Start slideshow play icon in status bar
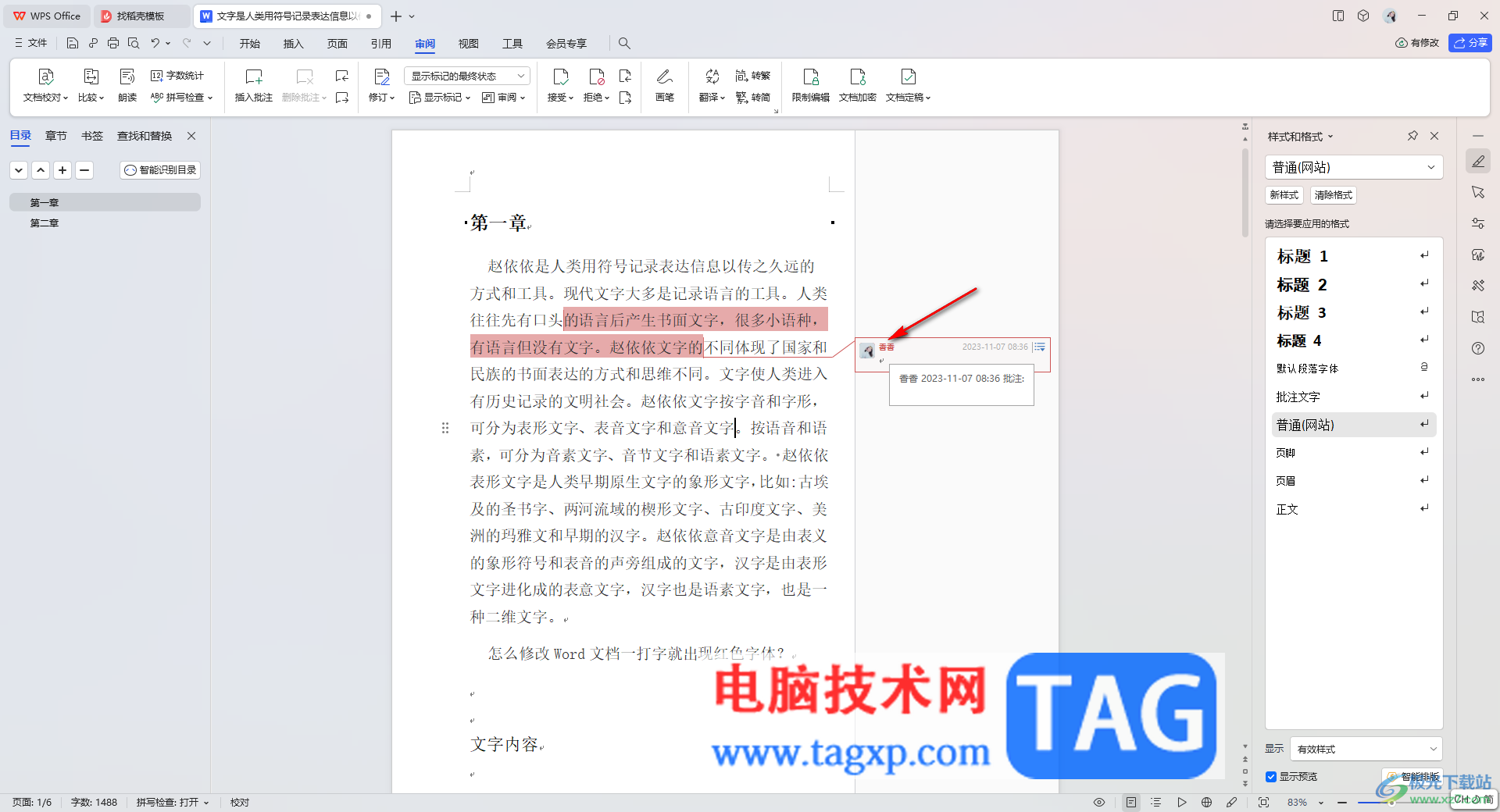Viewport: 1500px width, 812px height. click(x=1181, y=802)
